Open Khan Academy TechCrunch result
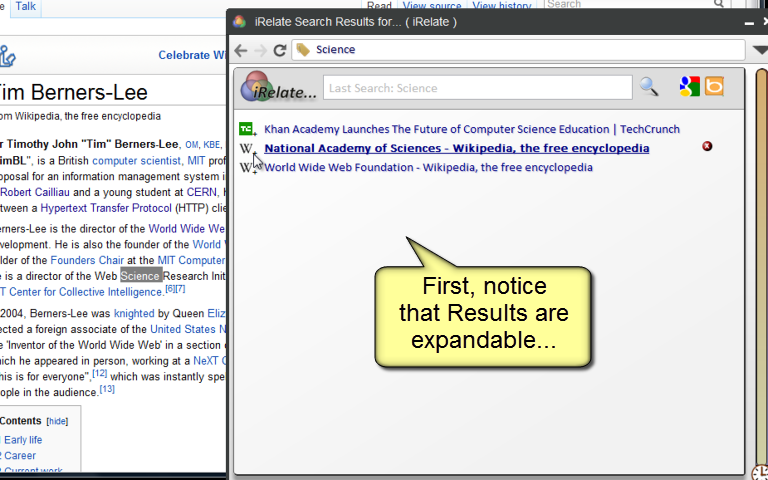Viewport: 768px width, 480px height. pyautogui.click(x=472, y=129)
